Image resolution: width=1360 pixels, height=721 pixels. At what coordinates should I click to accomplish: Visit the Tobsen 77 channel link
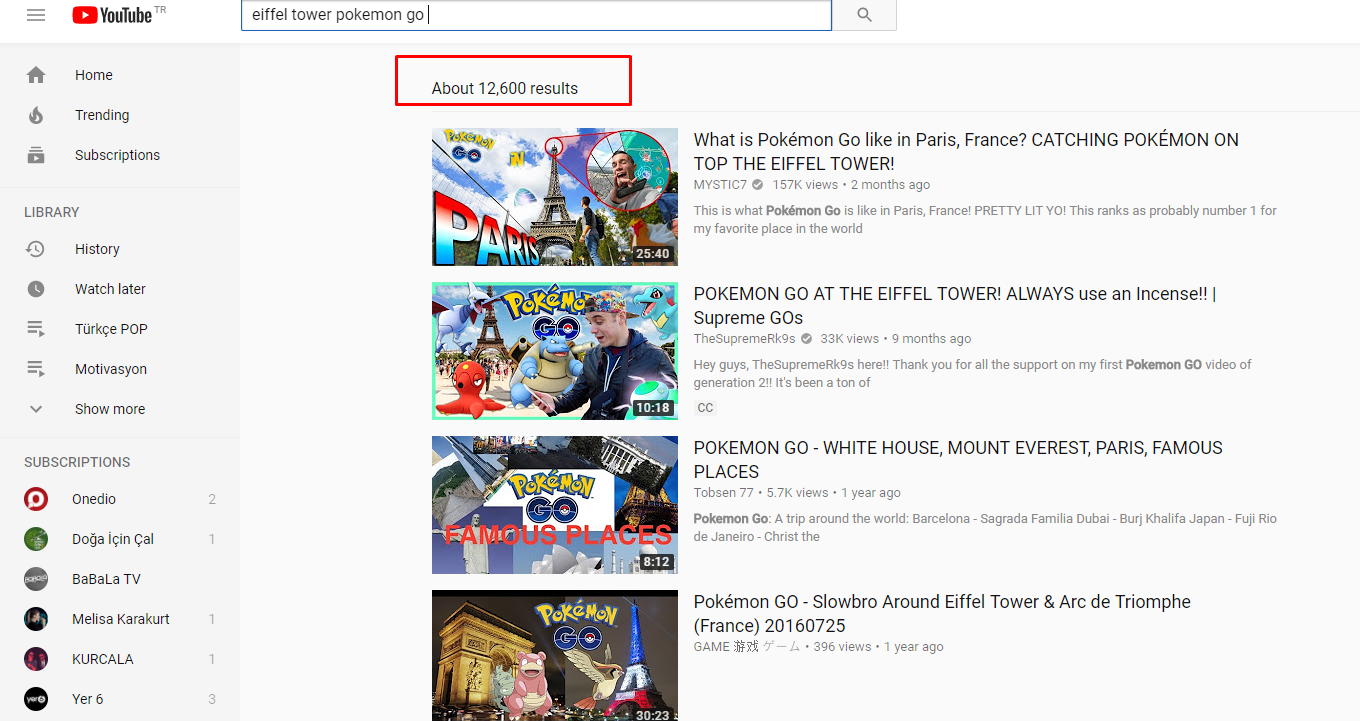(724, 493)
